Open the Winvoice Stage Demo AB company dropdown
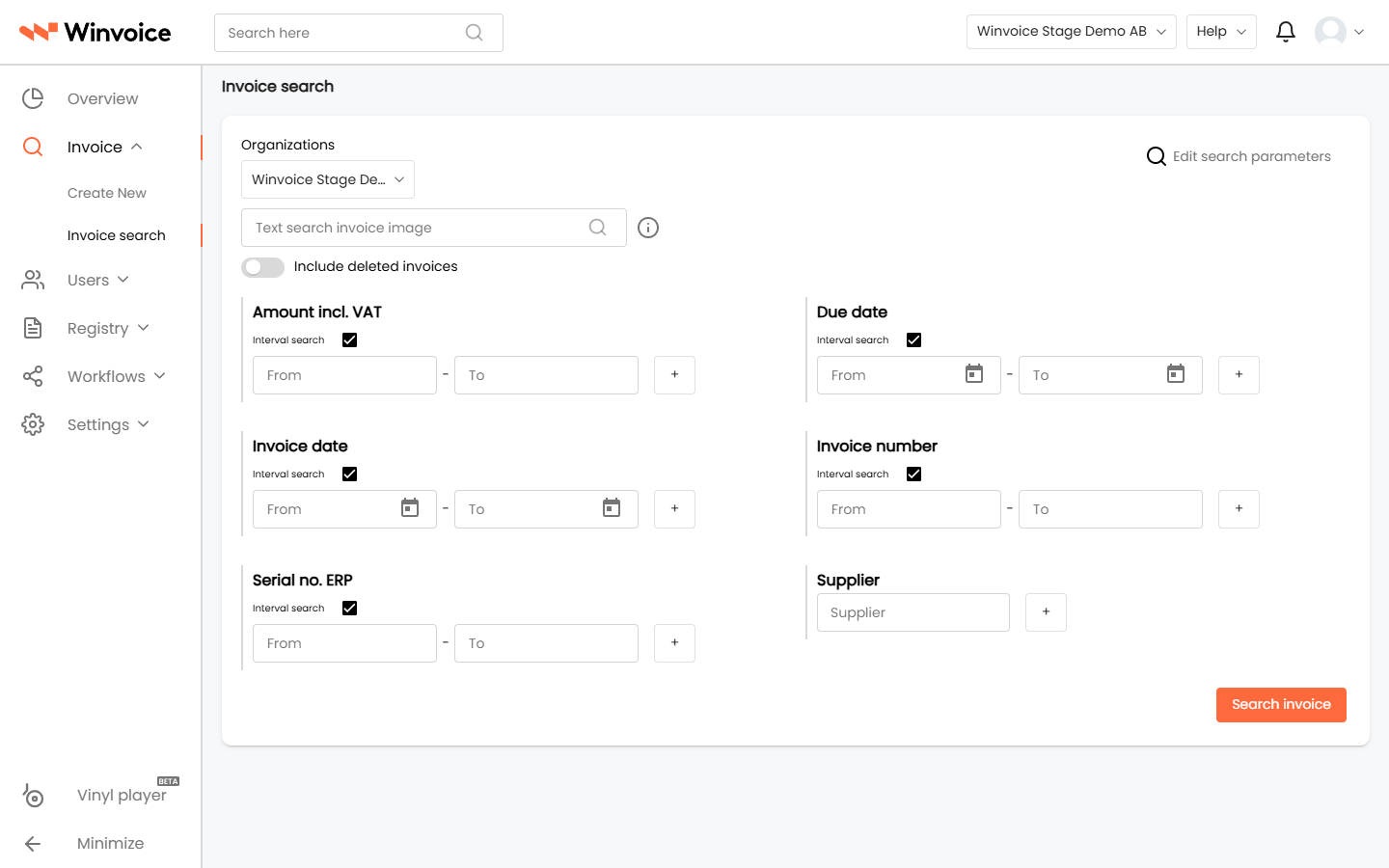This screenshot has width=1389, height=868. point(1071,32)
